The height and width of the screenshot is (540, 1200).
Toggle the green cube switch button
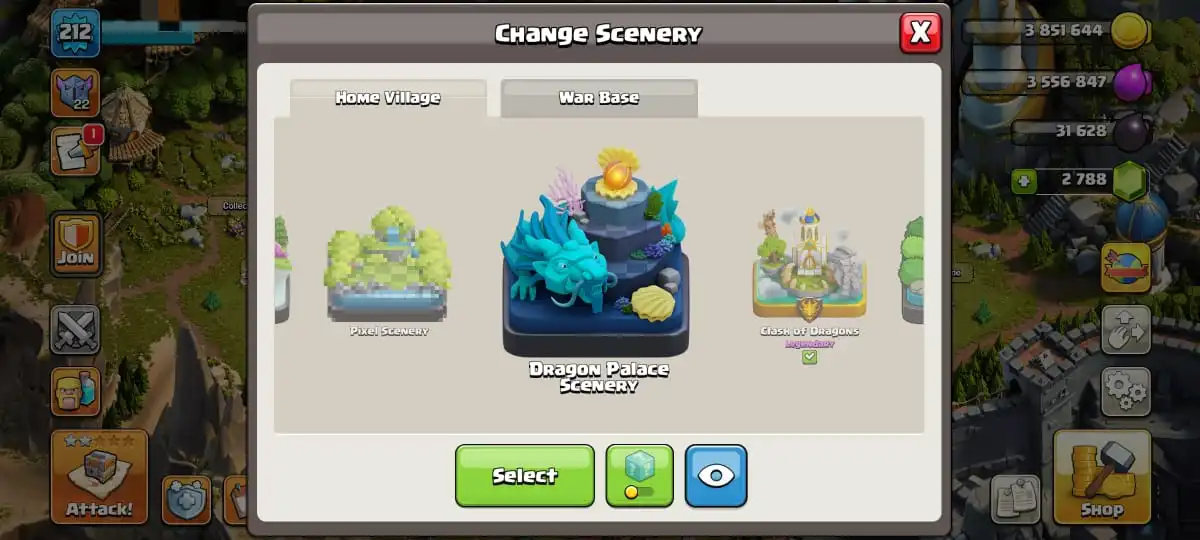640,476
